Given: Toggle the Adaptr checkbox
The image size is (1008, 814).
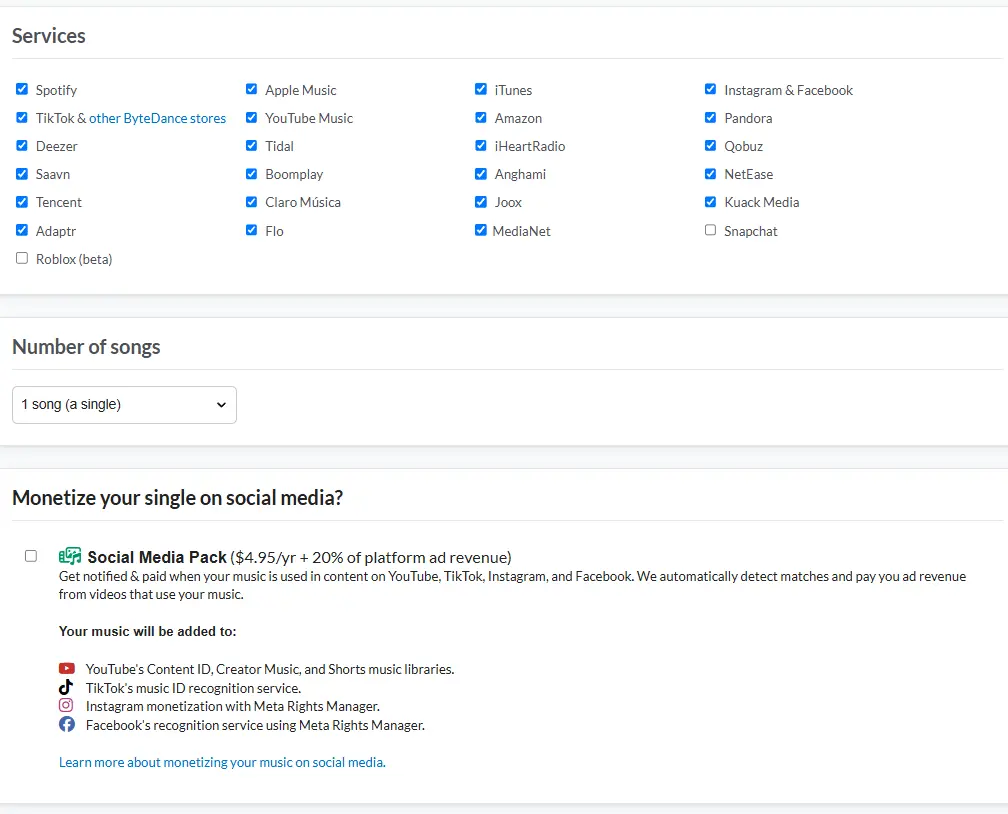Looking at the screenshot, I should pos(22,230).
